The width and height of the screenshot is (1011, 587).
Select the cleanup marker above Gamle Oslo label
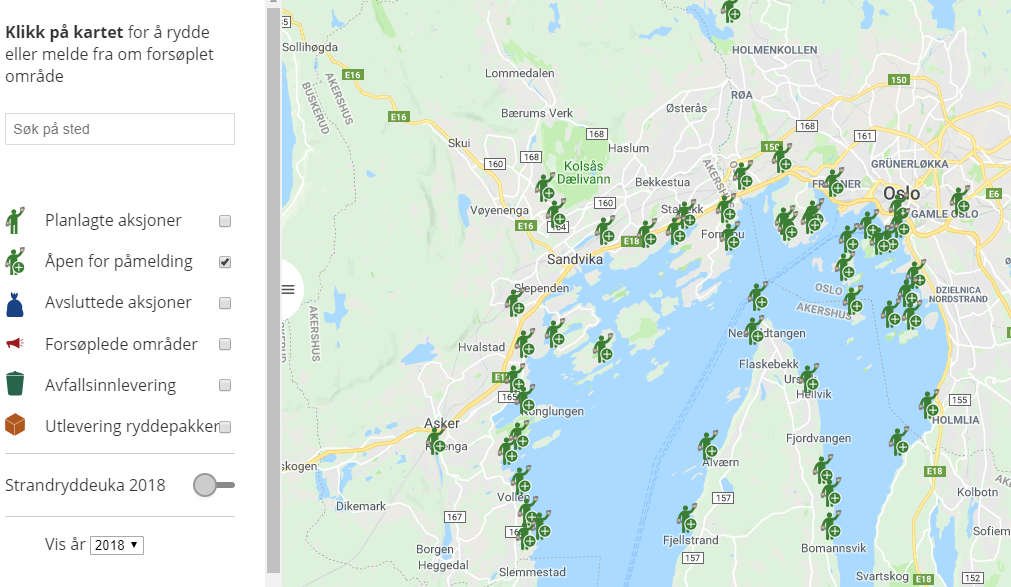pyautogui.click(x=960, y=199)
